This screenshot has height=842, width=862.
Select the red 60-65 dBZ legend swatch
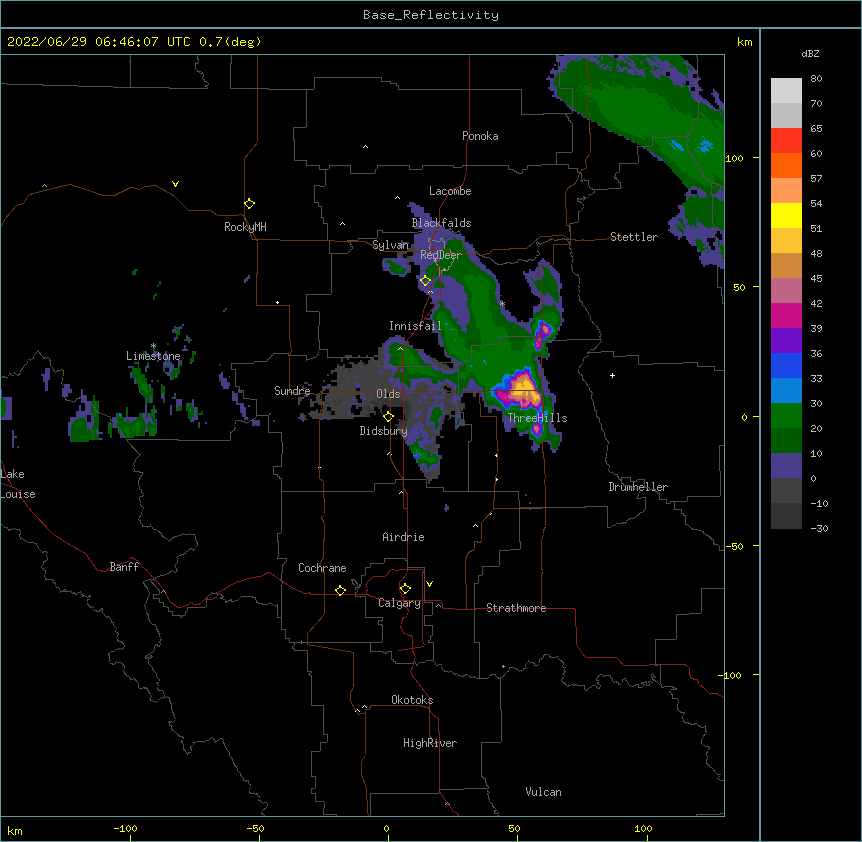coord(786,141)
